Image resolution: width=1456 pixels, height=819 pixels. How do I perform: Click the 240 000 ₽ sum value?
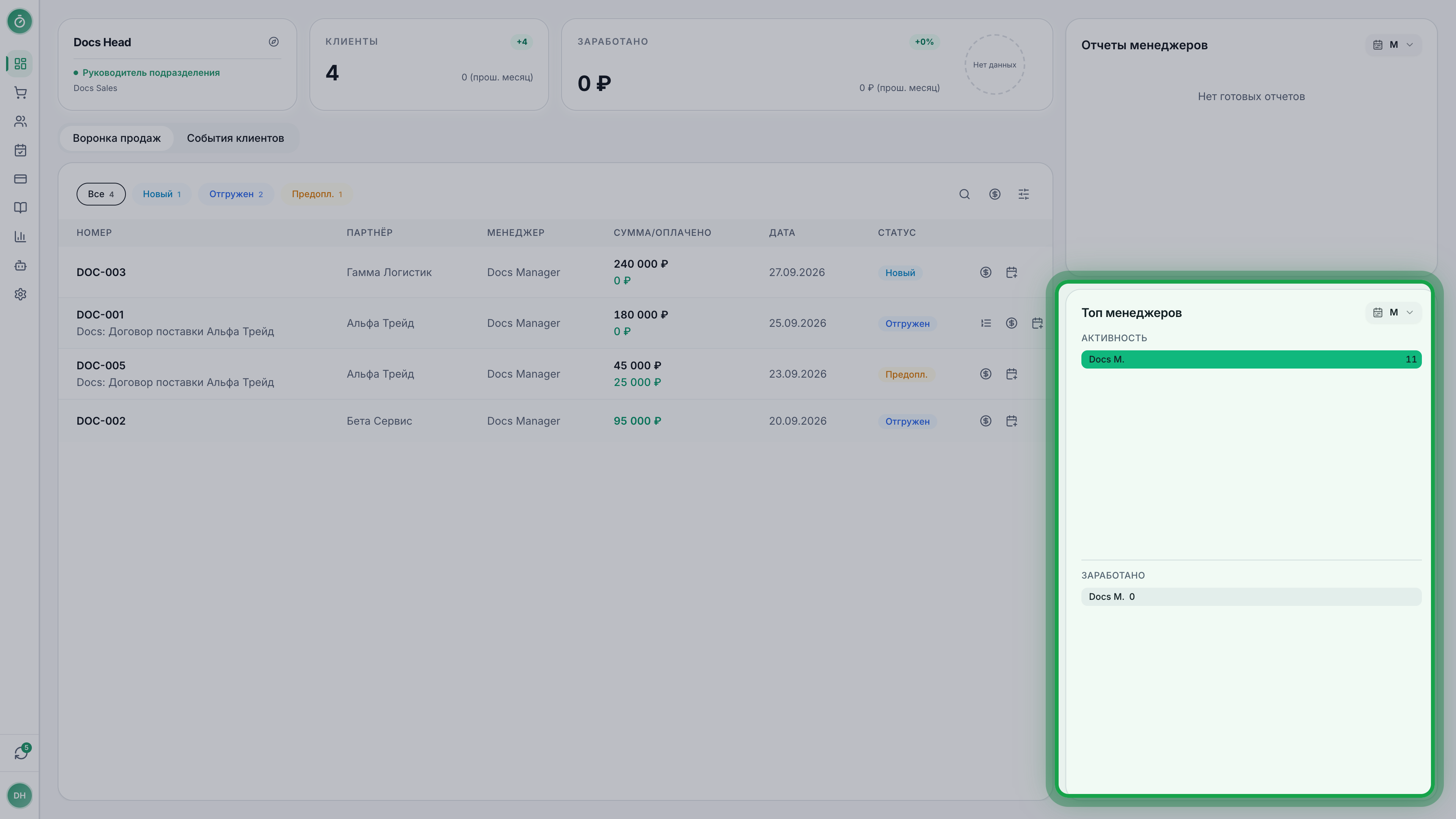point(641,264)
